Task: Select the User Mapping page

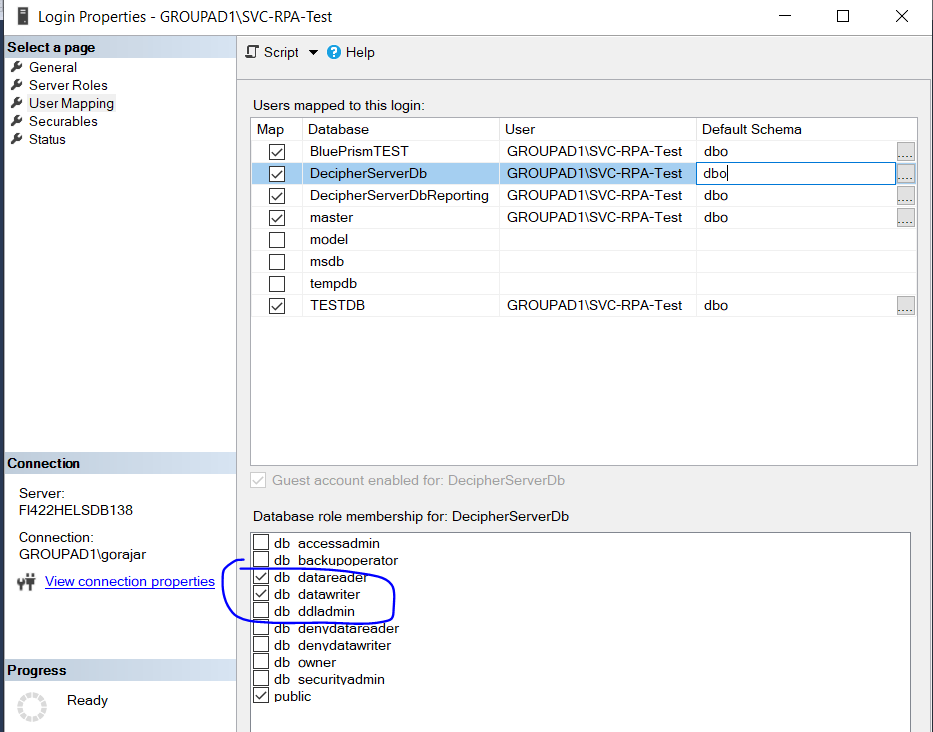Action: [71, 103]
